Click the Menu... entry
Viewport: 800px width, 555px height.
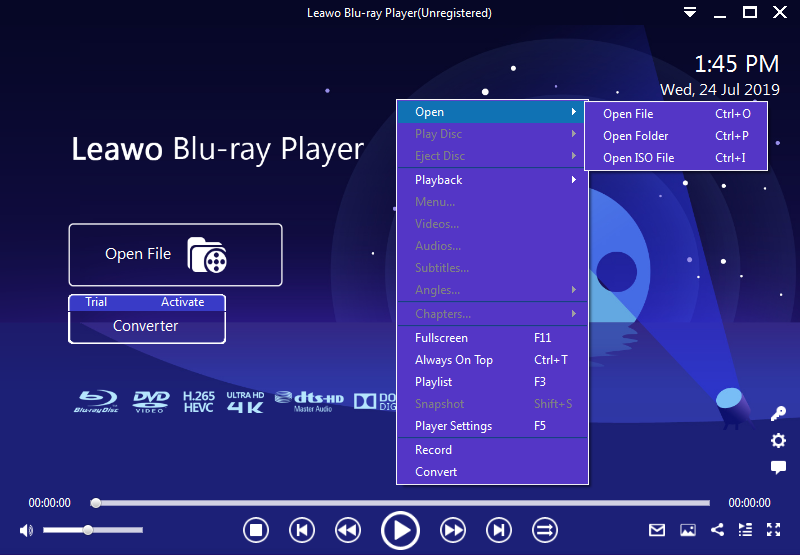click(x=492, y=202)
